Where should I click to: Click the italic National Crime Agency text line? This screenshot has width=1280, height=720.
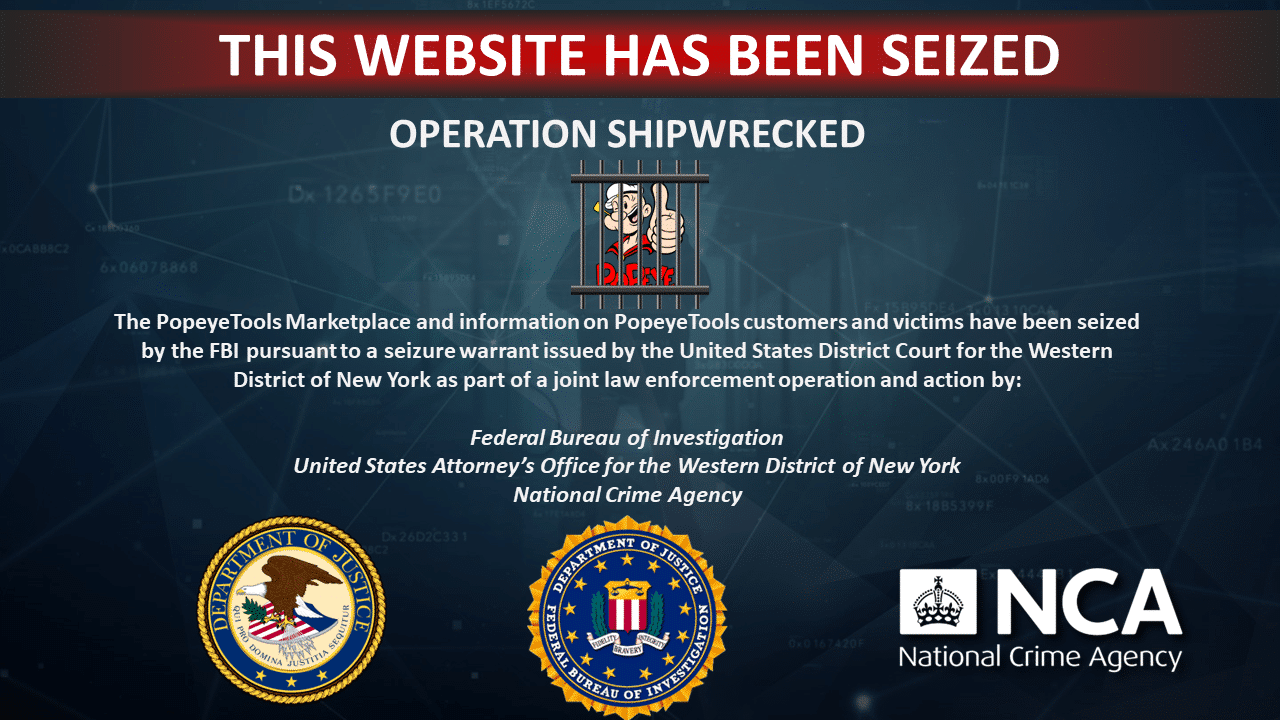628,495
